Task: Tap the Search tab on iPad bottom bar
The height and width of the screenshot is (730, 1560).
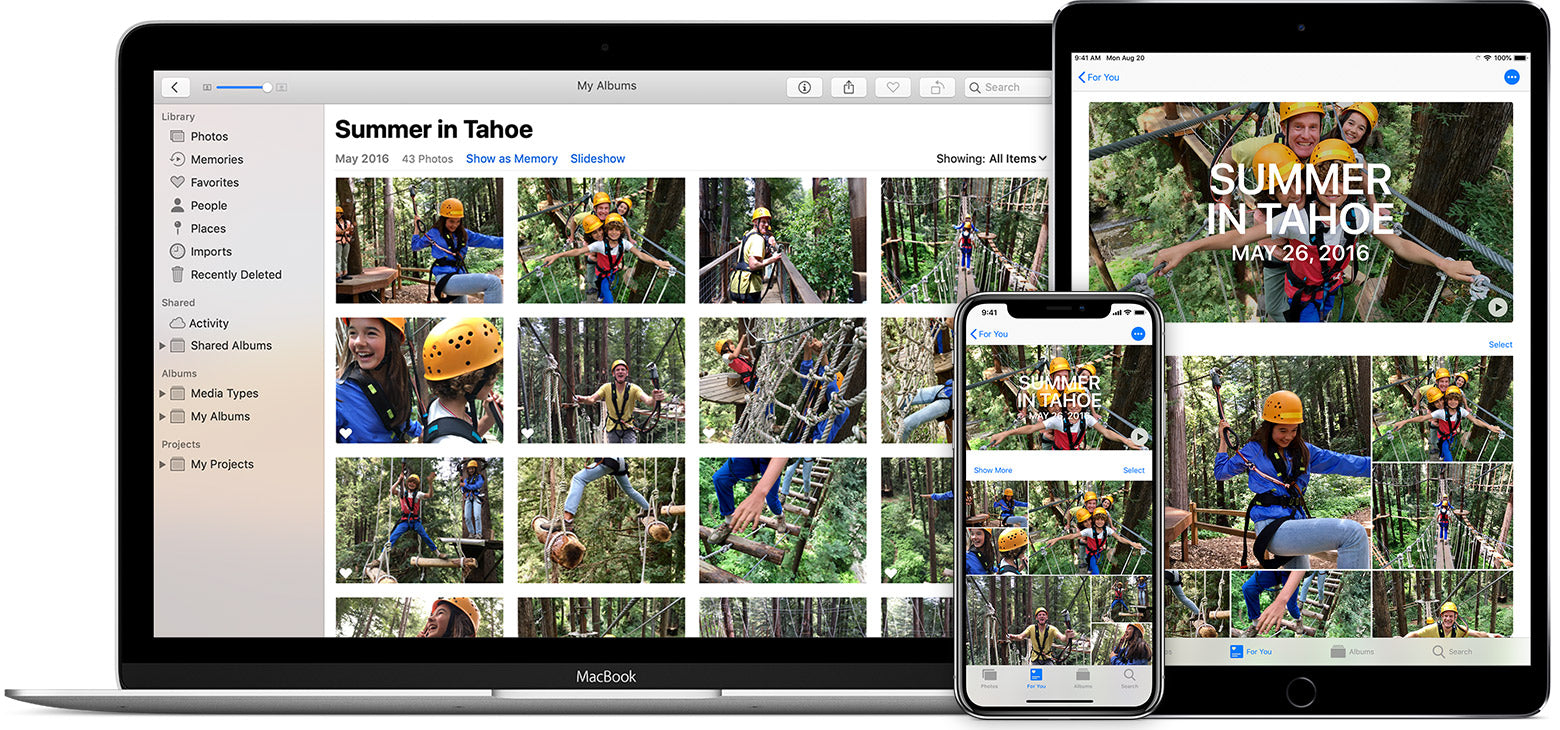Action: coord(1452,652)
